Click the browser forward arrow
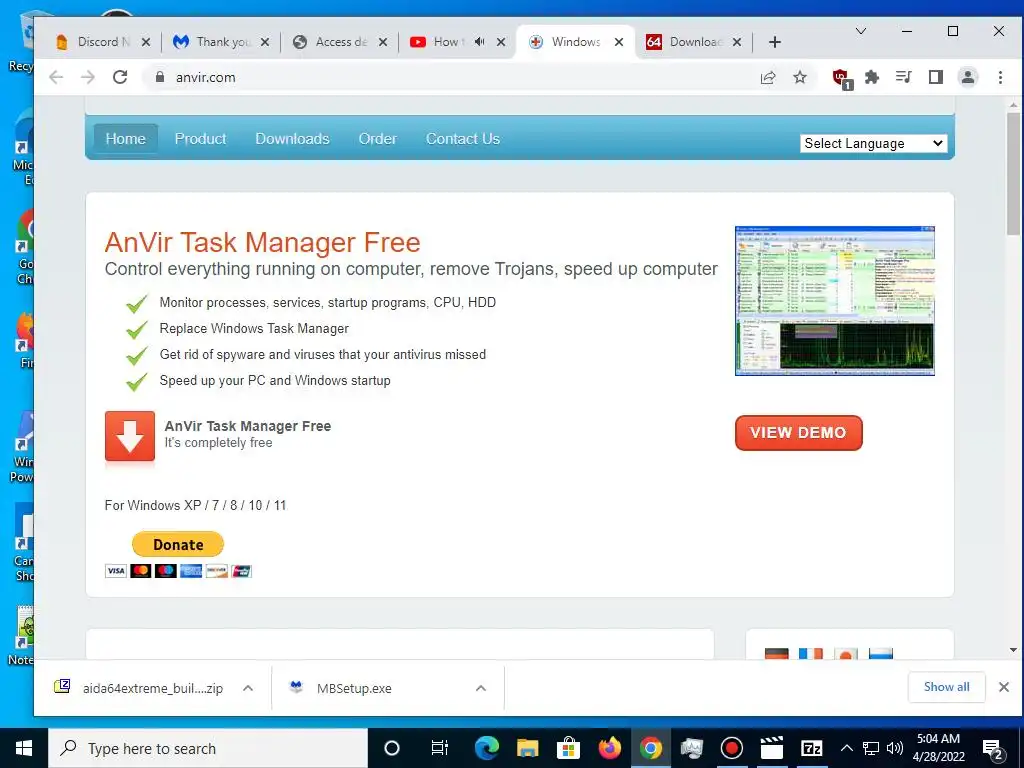 [88, 77]
